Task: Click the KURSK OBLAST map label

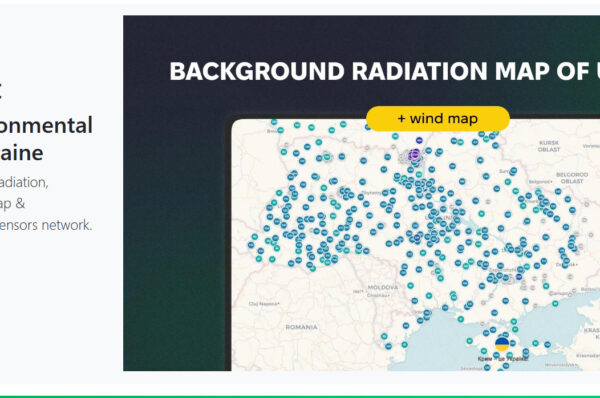Action: click(549, 146)
